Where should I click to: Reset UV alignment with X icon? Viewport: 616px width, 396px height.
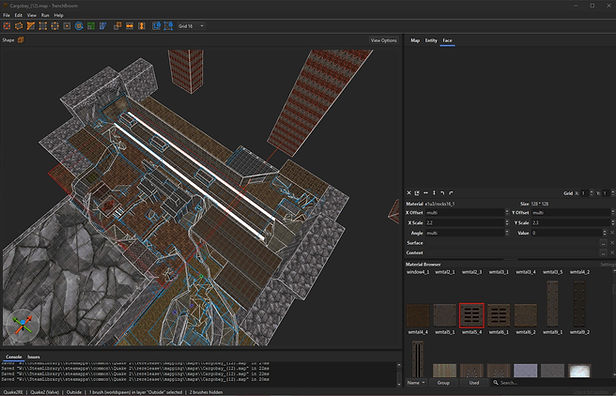pos(409,193)
